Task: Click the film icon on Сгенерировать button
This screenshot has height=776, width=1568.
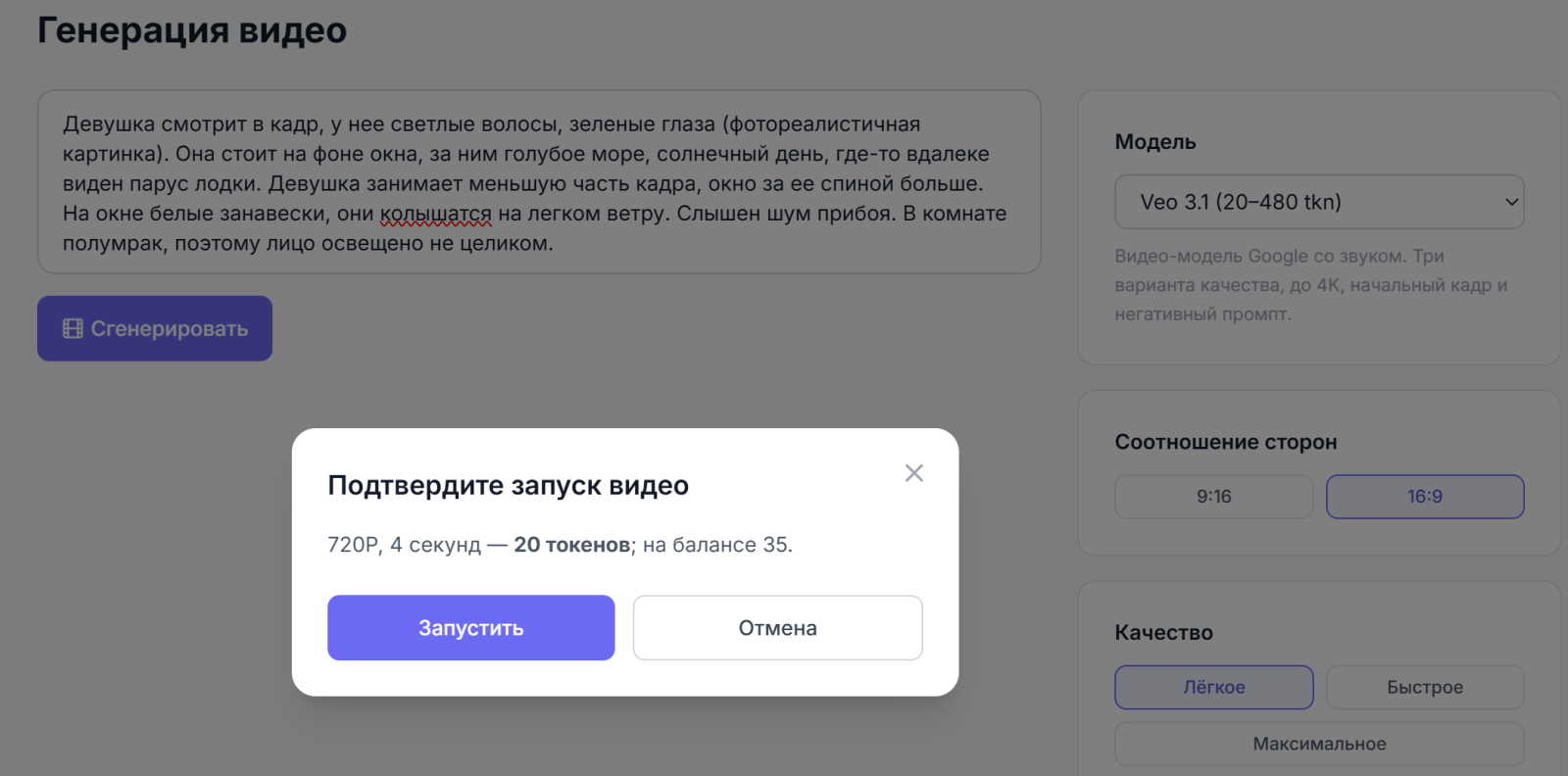Action: click(x=73, y=329)
